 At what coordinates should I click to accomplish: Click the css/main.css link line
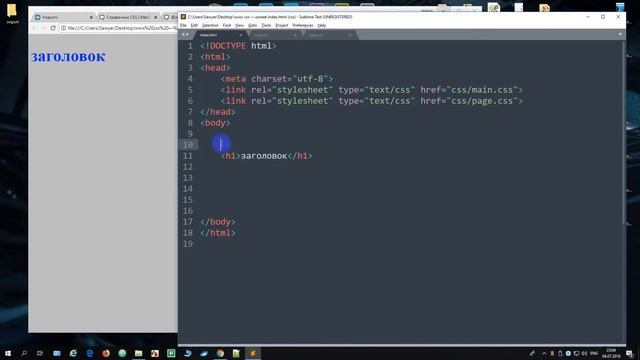point(371,90)
